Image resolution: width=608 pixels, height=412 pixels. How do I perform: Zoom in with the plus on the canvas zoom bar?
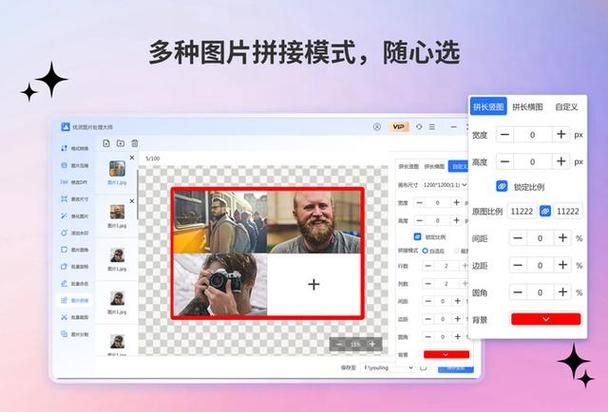pyautogui.click(x=371, y=344)
